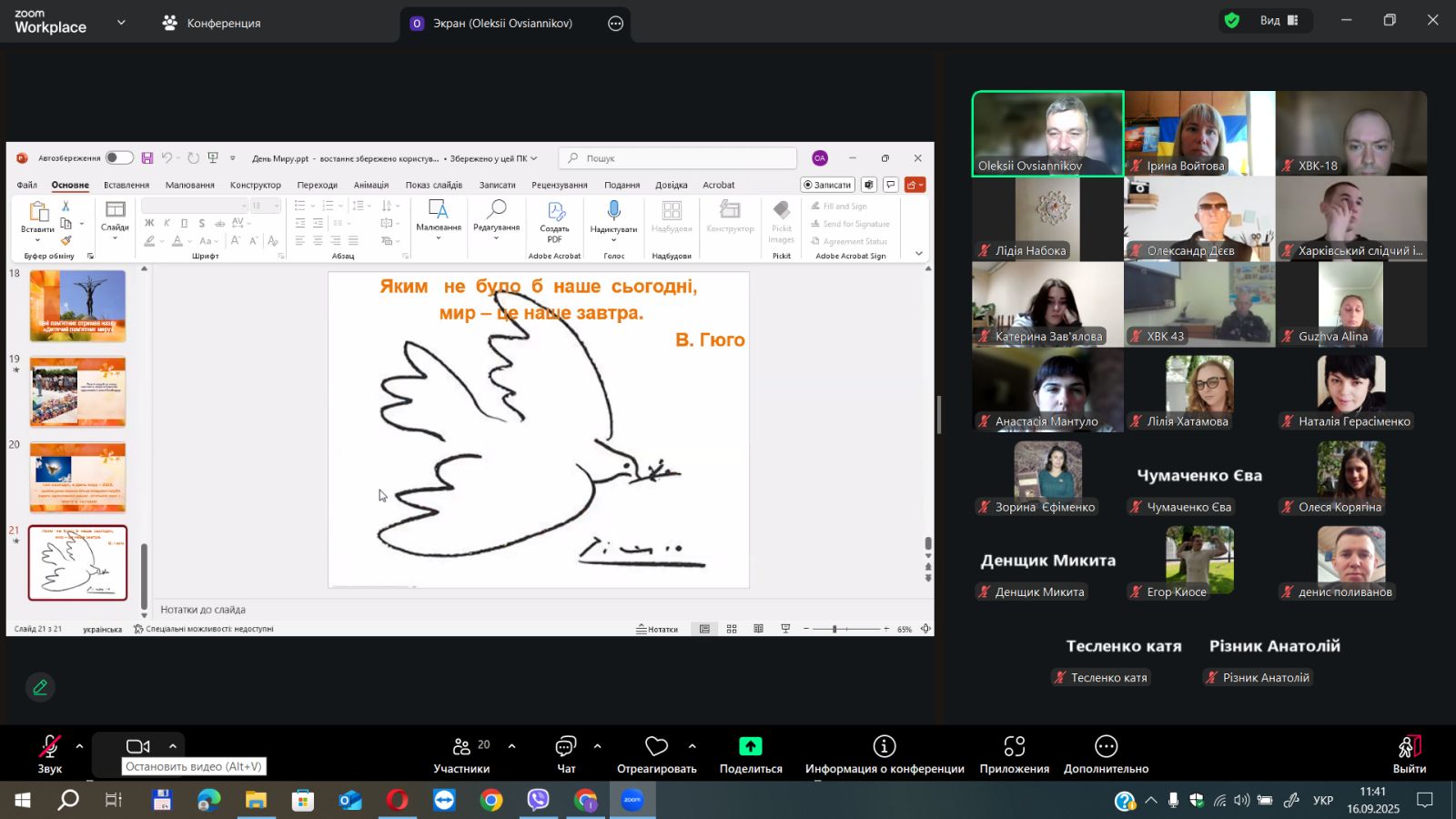Click the Undo arrow in PowerPoint
This screenshot has height=819, width=1456.
click(x=167, y=158)
